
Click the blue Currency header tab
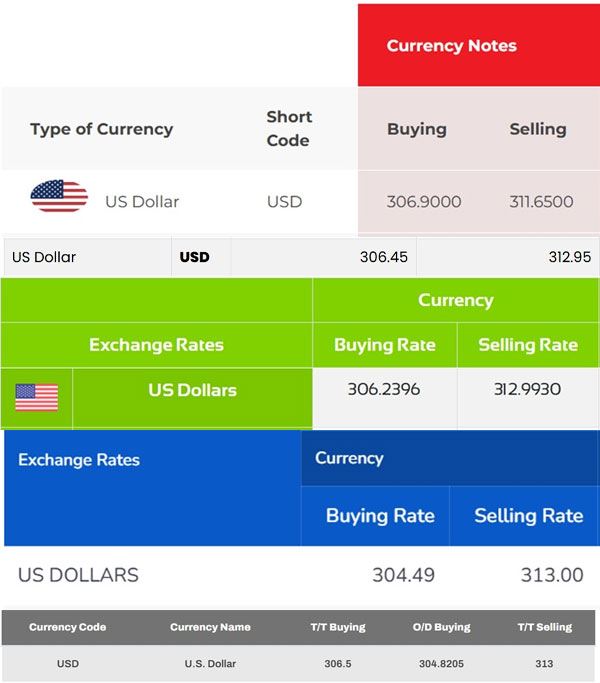(349, 458)
